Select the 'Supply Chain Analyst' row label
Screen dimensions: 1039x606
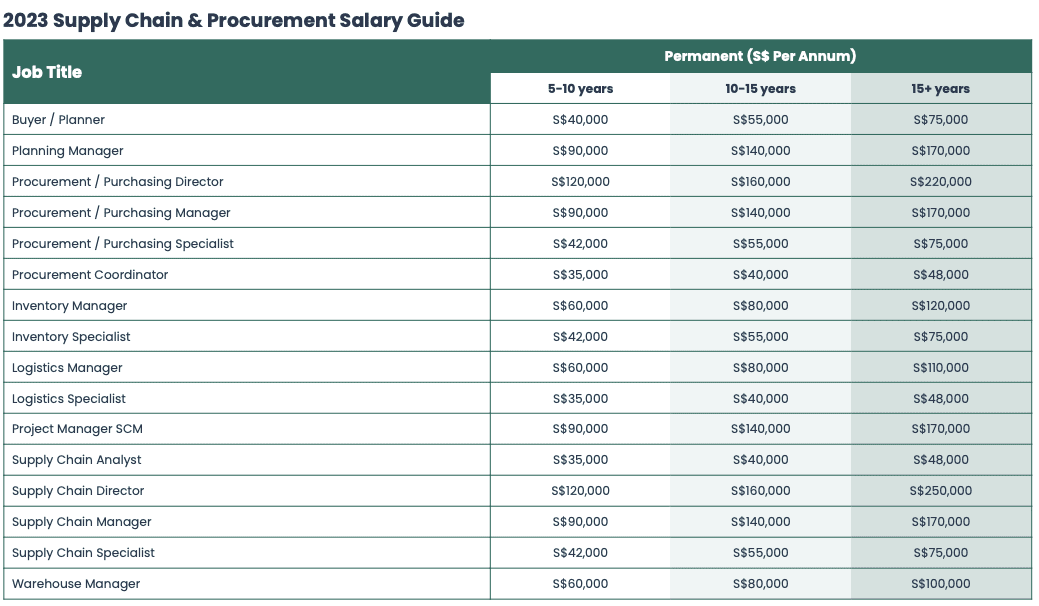pyautogui.click(x=77, y=460)
